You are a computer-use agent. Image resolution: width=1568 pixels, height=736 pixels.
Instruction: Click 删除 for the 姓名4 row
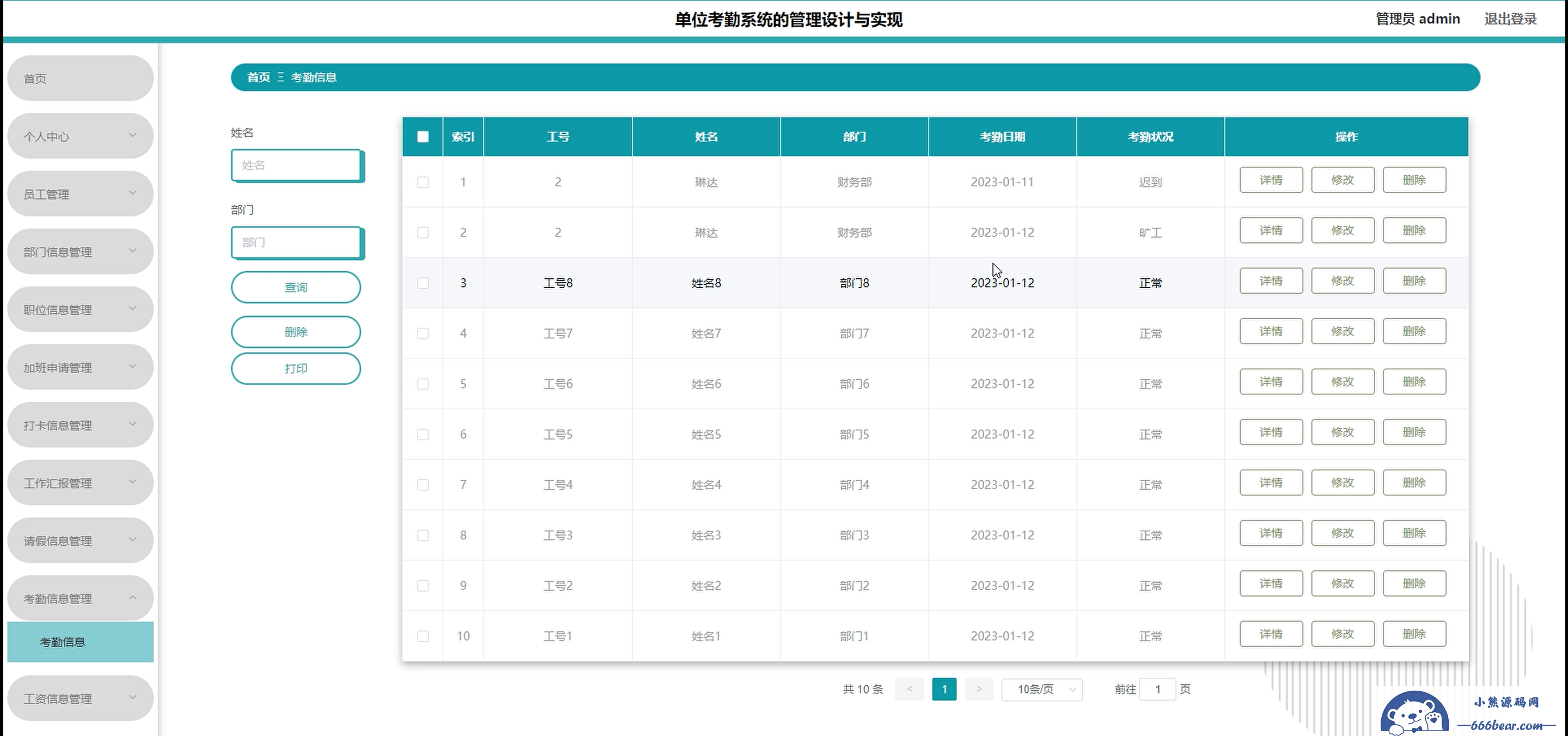pyautogui.click(x=1414, y=483)
